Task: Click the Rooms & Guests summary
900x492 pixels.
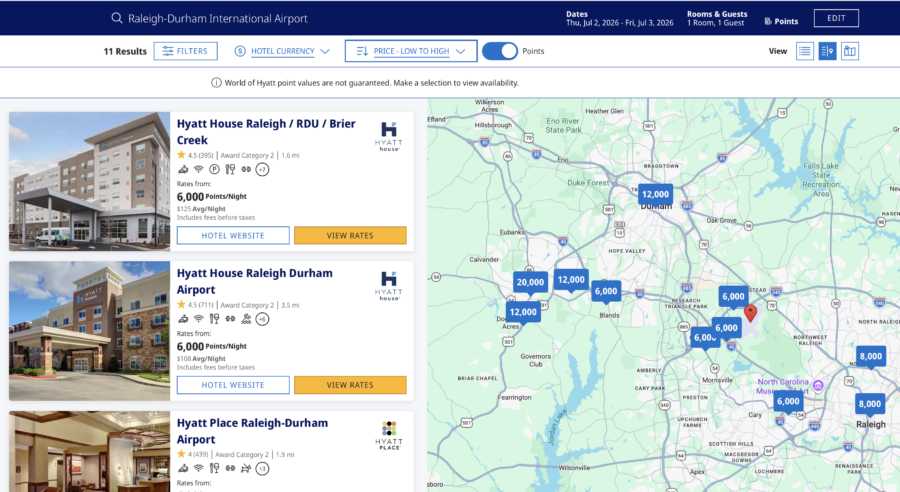Action: click(717, 18)
